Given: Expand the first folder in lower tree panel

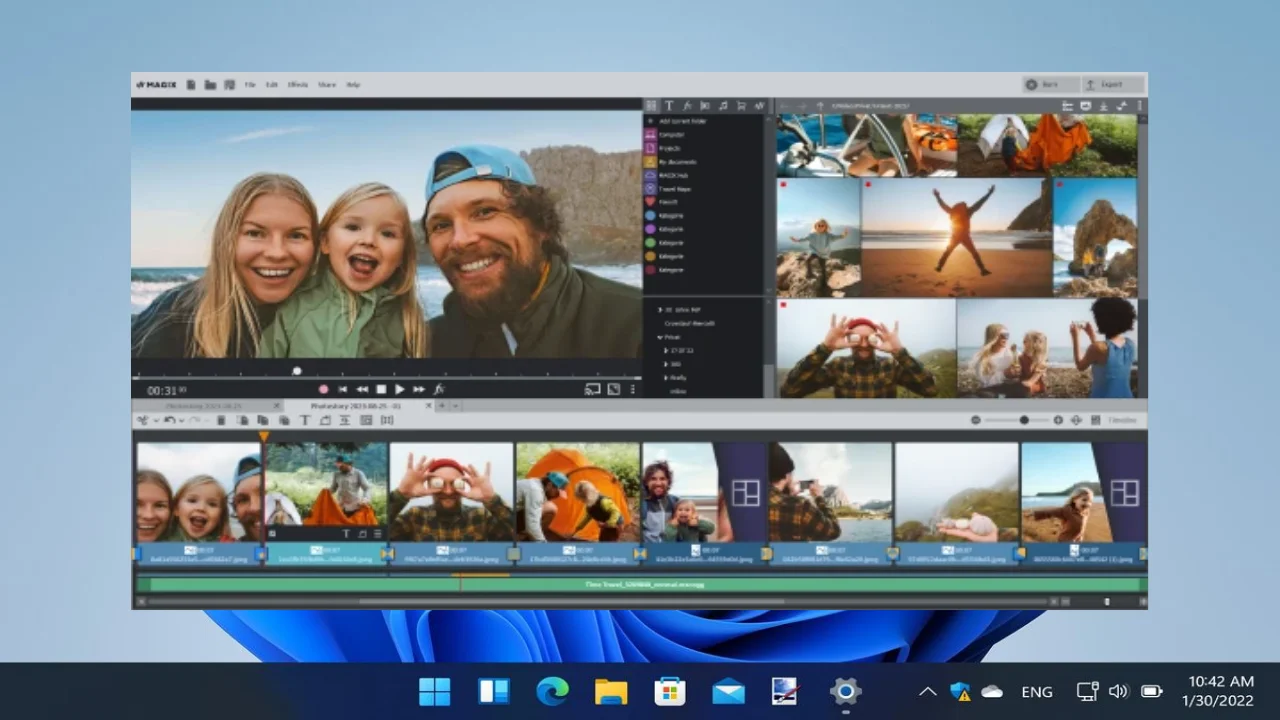Looking at the screenshot, I should coord(660,310).
